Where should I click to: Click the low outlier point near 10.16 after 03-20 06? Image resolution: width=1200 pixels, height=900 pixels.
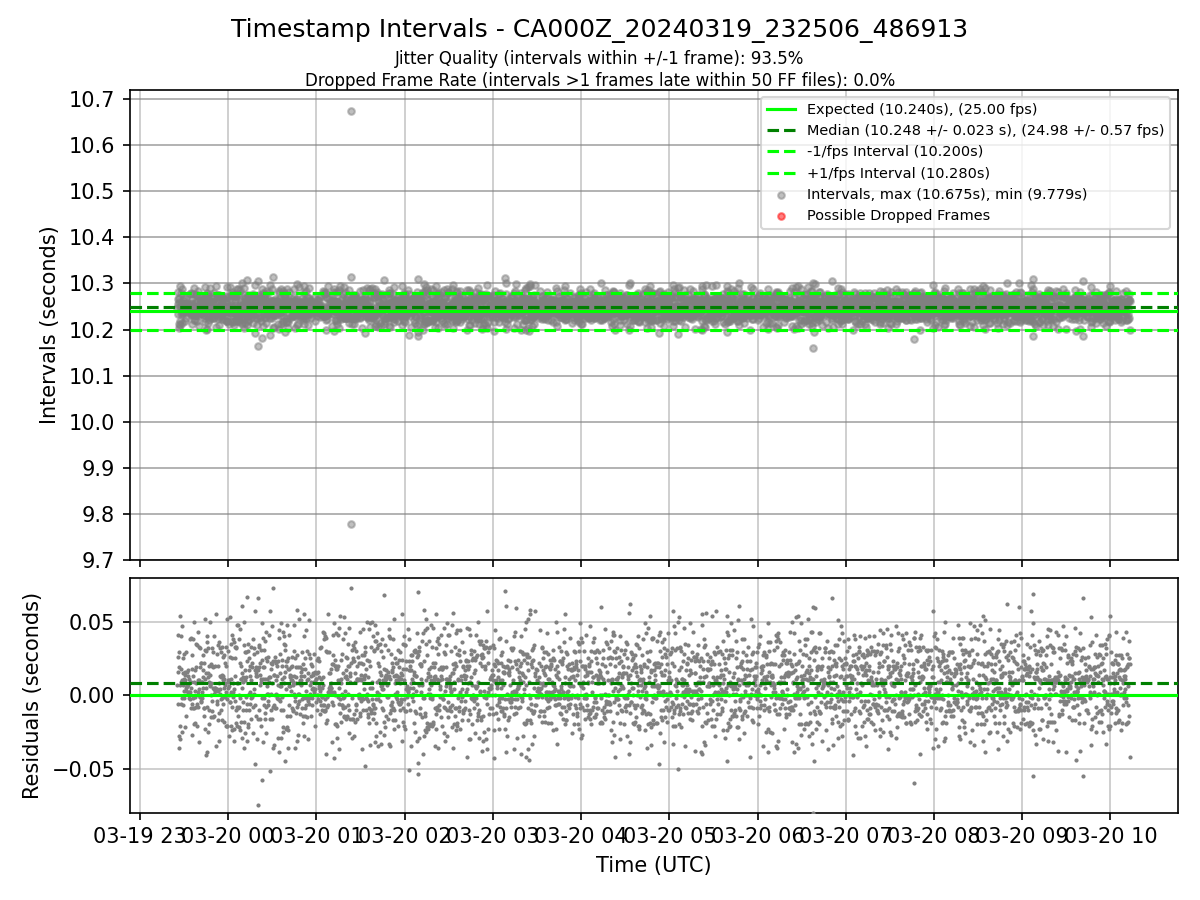click(813, 348)
